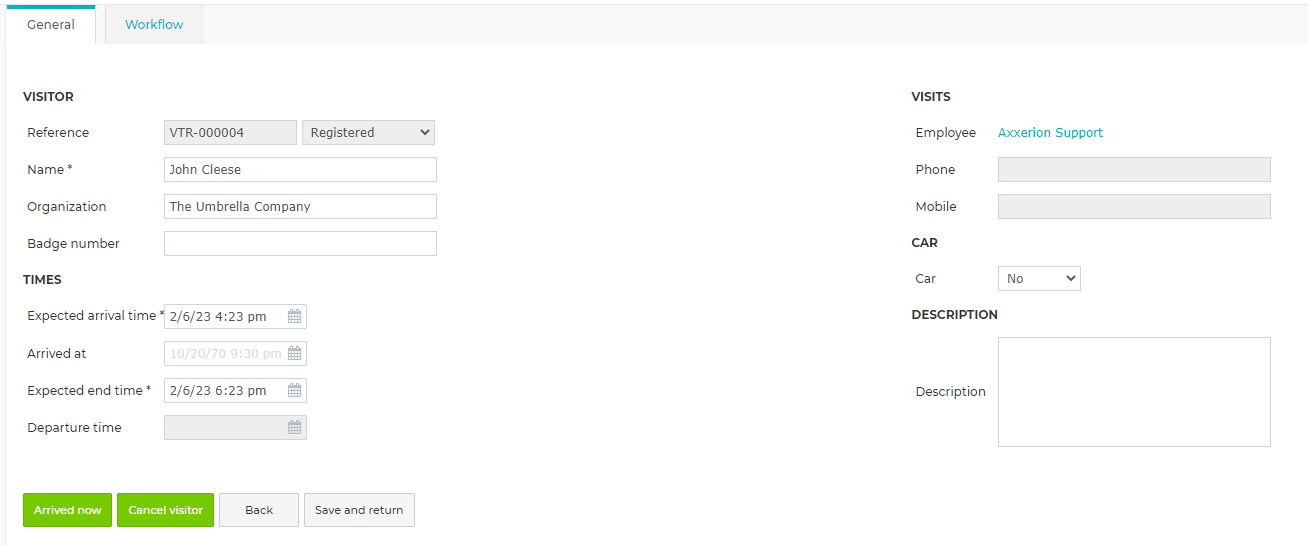Viewport: 1308px width, 545px height.
Task: Click the Employee label
Action: 945,132
